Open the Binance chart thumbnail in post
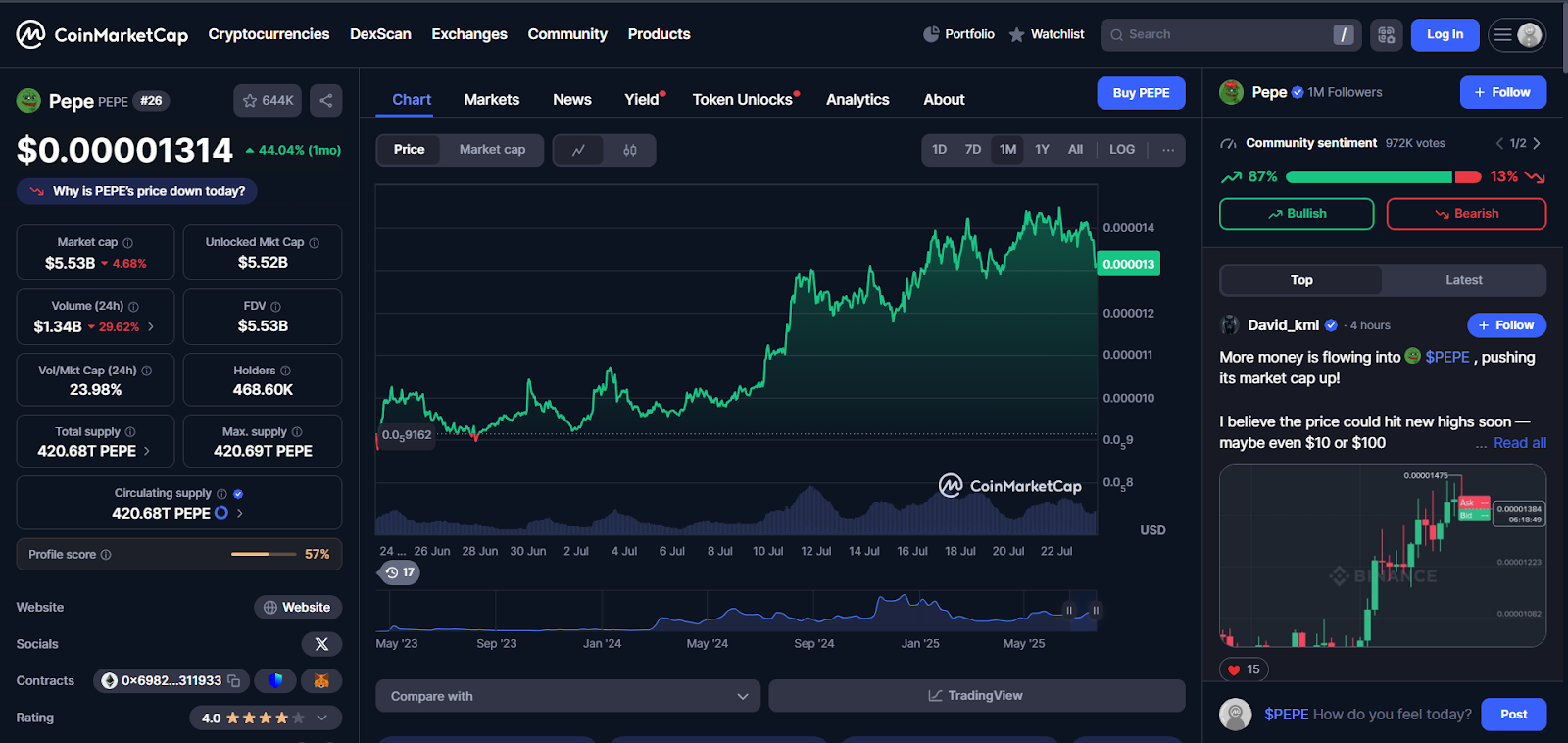The height and width of the screenshot is (743, 1568). (x=1383, y=556)
